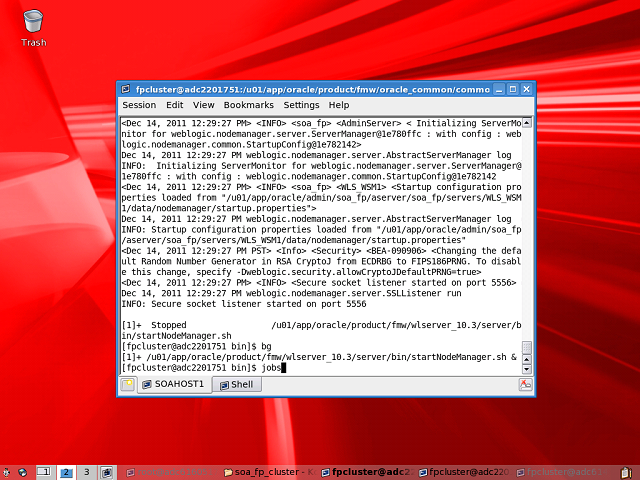This screenshot has height=480, width=640.
Task: Open the Settings menu
Action: point(301,105)
